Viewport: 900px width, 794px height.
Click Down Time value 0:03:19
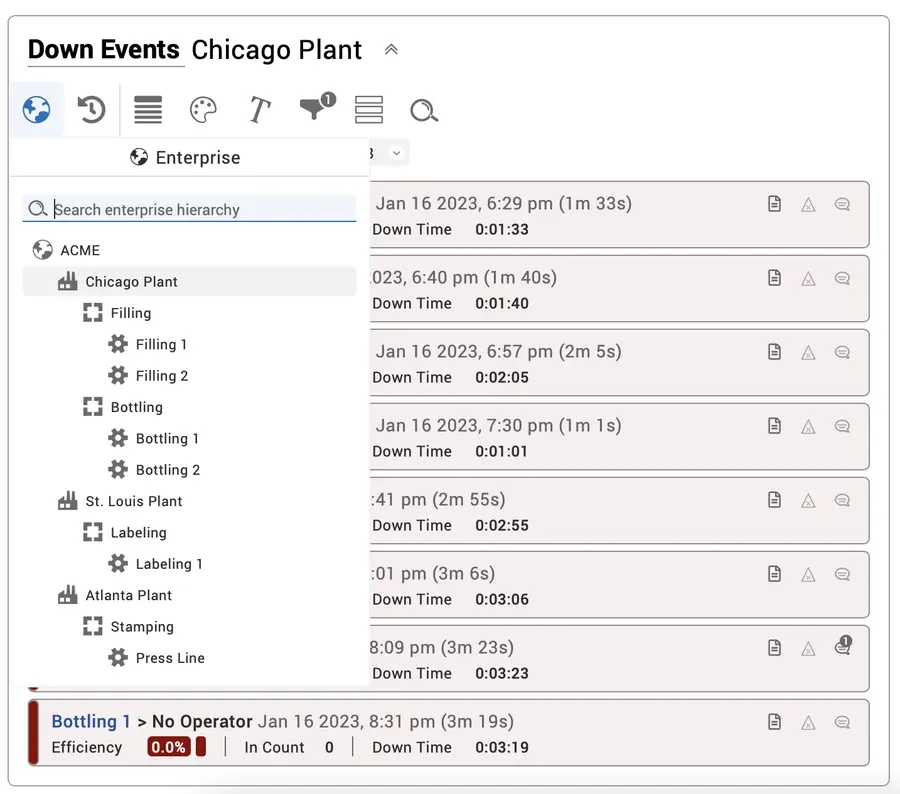coord(502,747)
